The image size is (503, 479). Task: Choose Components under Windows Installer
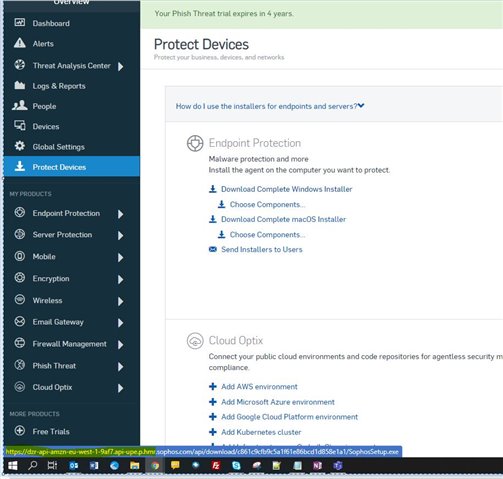267,204
